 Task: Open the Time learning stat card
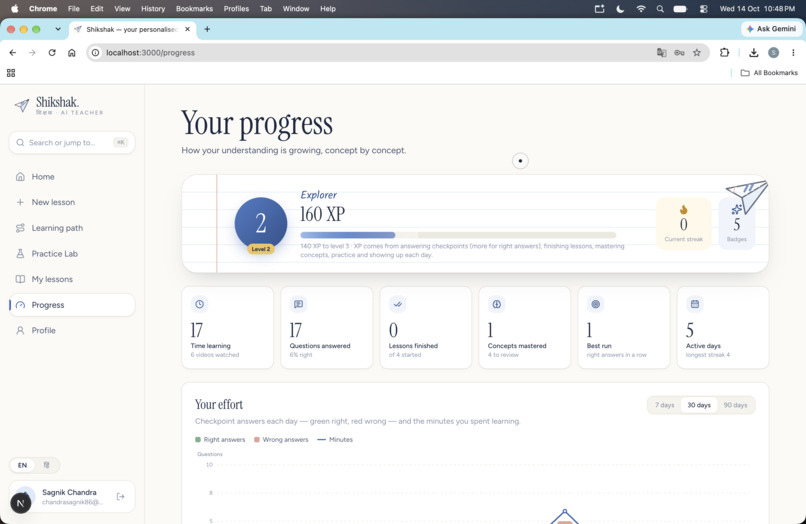coord(228,328)
